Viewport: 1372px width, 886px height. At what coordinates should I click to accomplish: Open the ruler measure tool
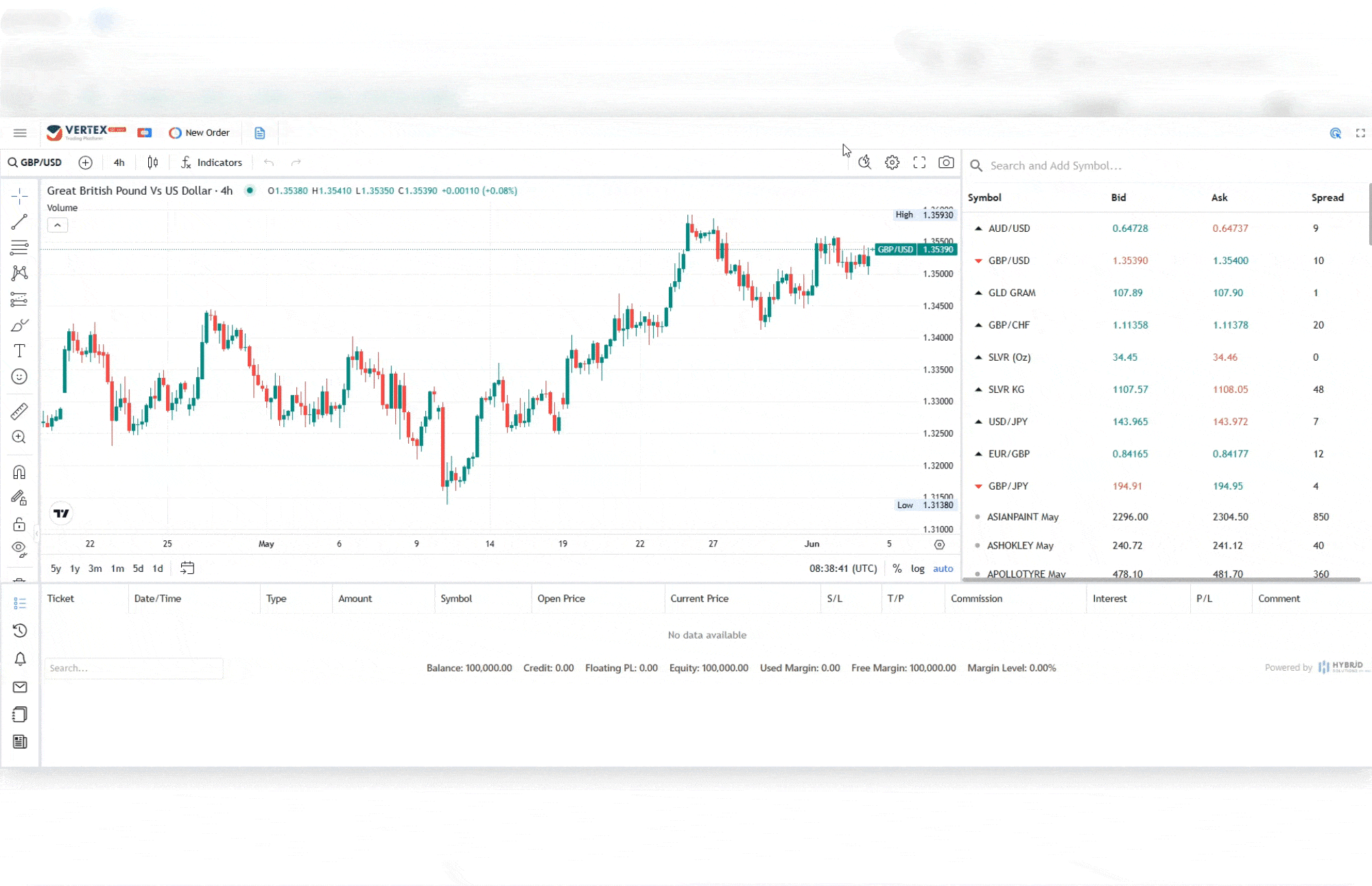tap(19, 411)
